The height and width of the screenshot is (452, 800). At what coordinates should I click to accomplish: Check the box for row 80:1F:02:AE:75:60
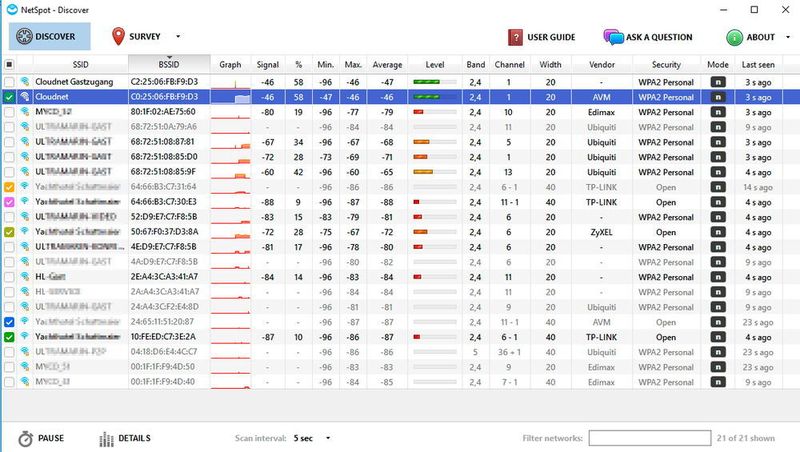9,112
